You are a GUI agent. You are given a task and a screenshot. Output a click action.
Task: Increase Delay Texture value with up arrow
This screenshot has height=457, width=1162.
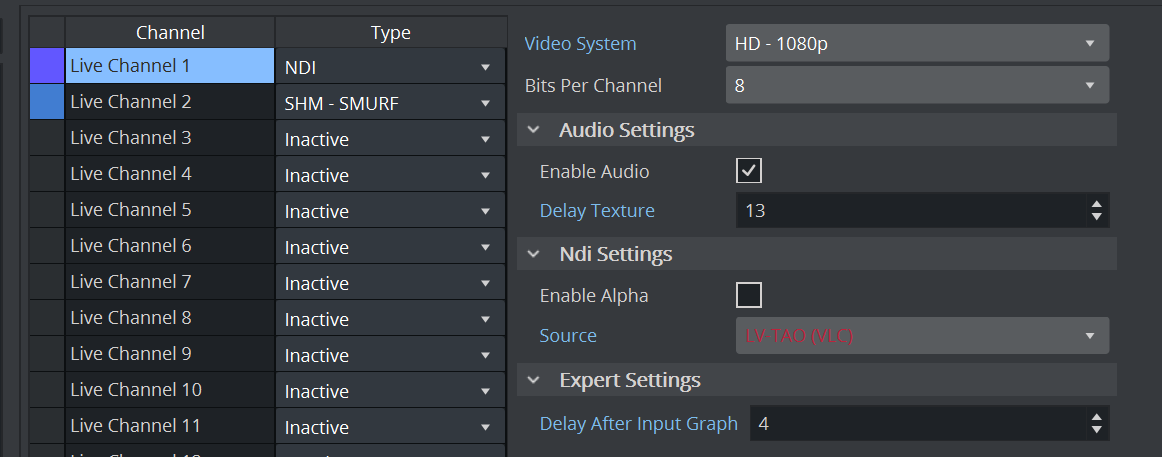[x=1097, y=205]
